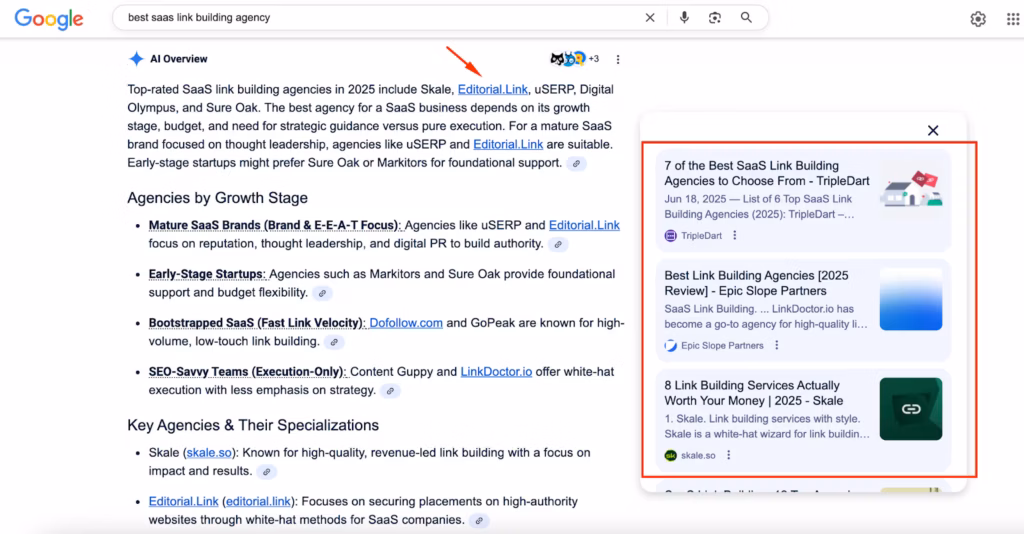Screen dimensions: 1024x534
Task: Click the Google logo
Action: 49,18
